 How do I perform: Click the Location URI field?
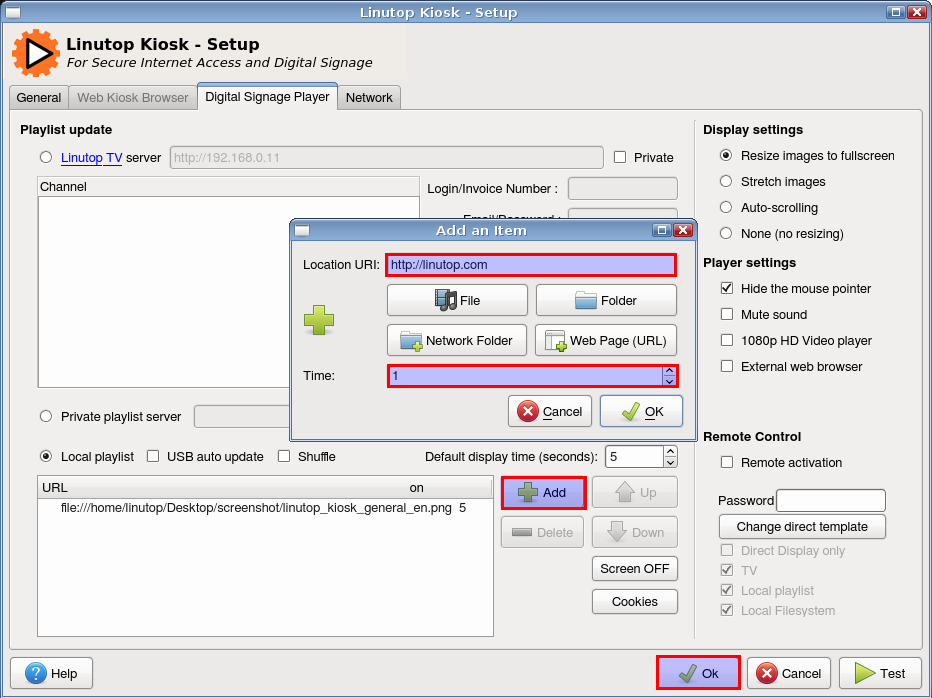(531, 265)
